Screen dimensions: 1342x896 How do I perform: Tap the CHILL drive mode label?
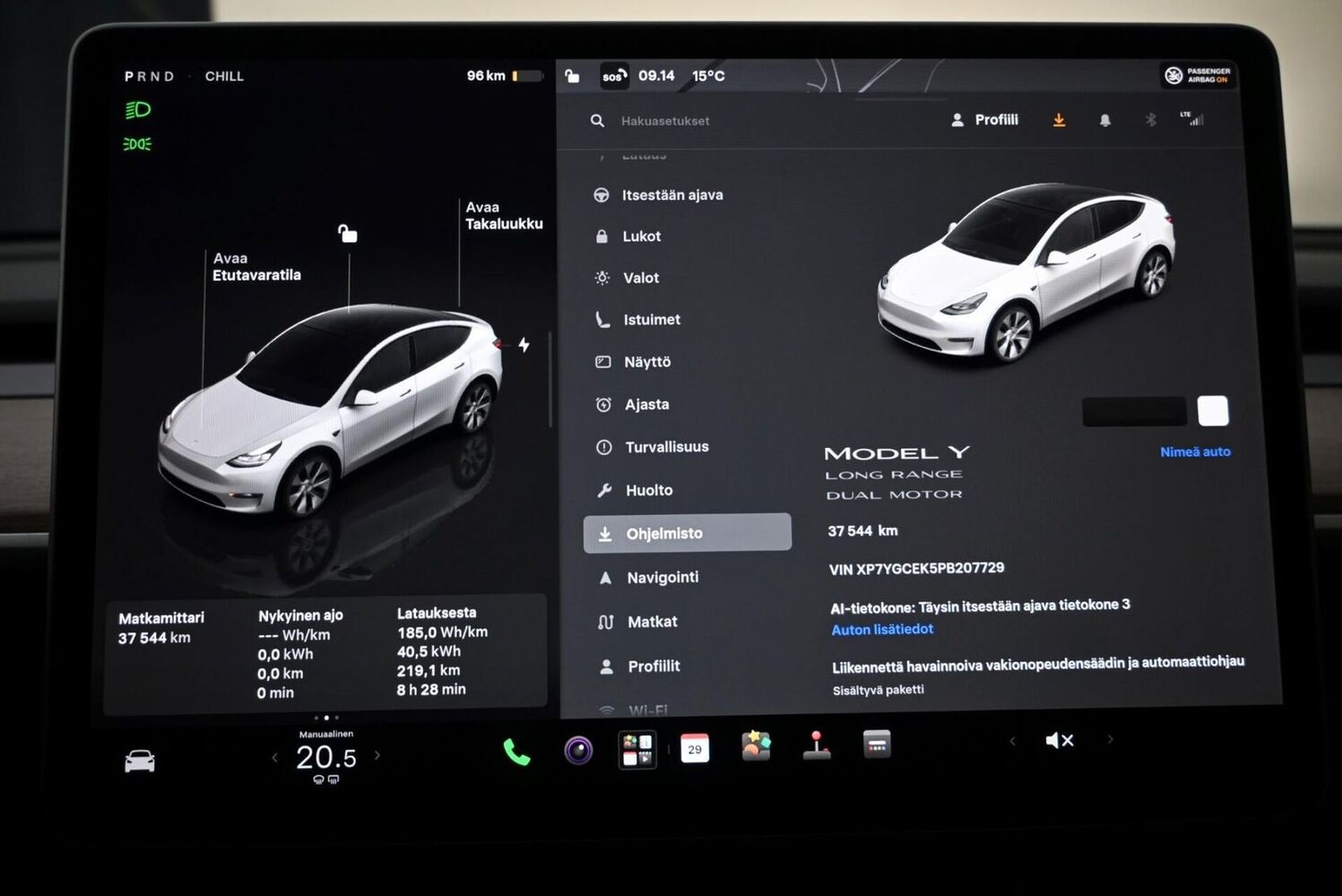[x=224, y=76]
